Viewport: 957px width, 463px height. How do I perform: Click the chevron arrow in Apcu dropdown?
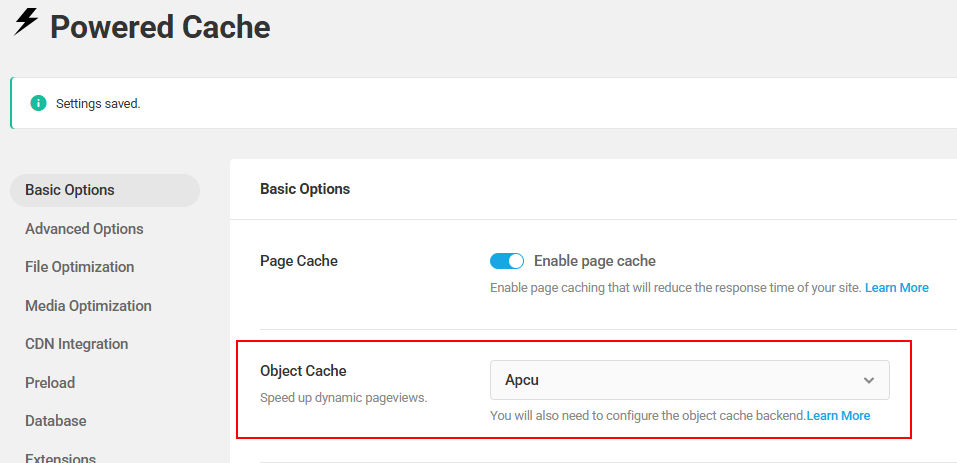869,381
